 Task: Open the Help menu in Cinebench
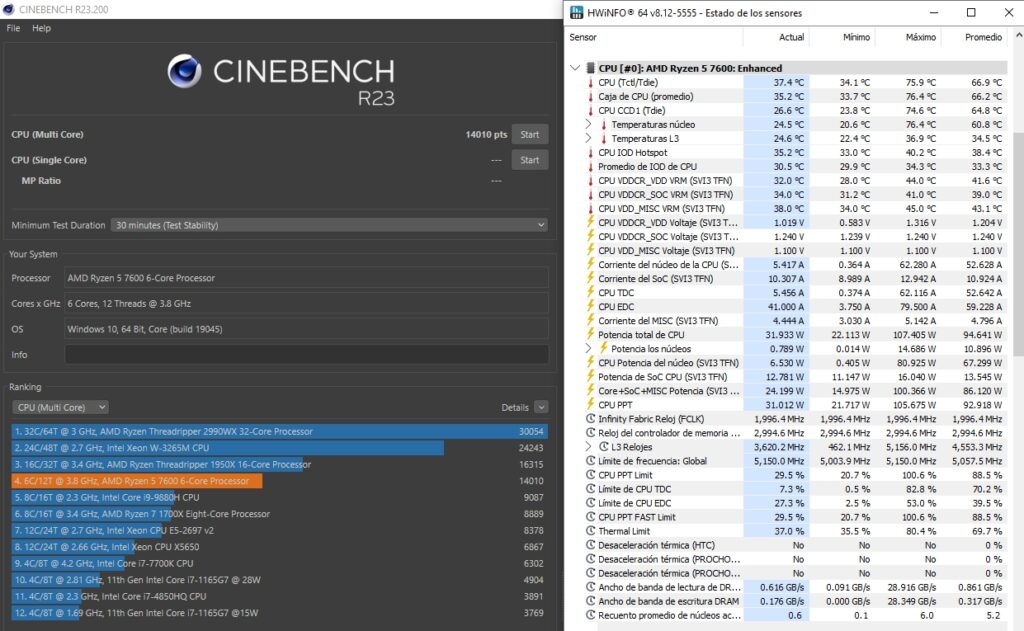[41, 28]
